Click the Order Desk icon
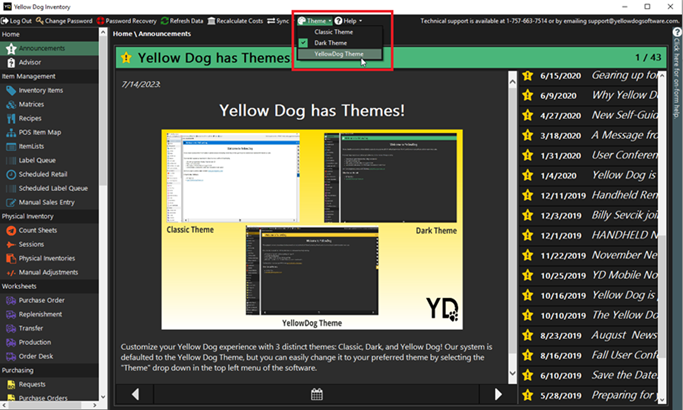683x410 pixels. click(x=11, y=356)
